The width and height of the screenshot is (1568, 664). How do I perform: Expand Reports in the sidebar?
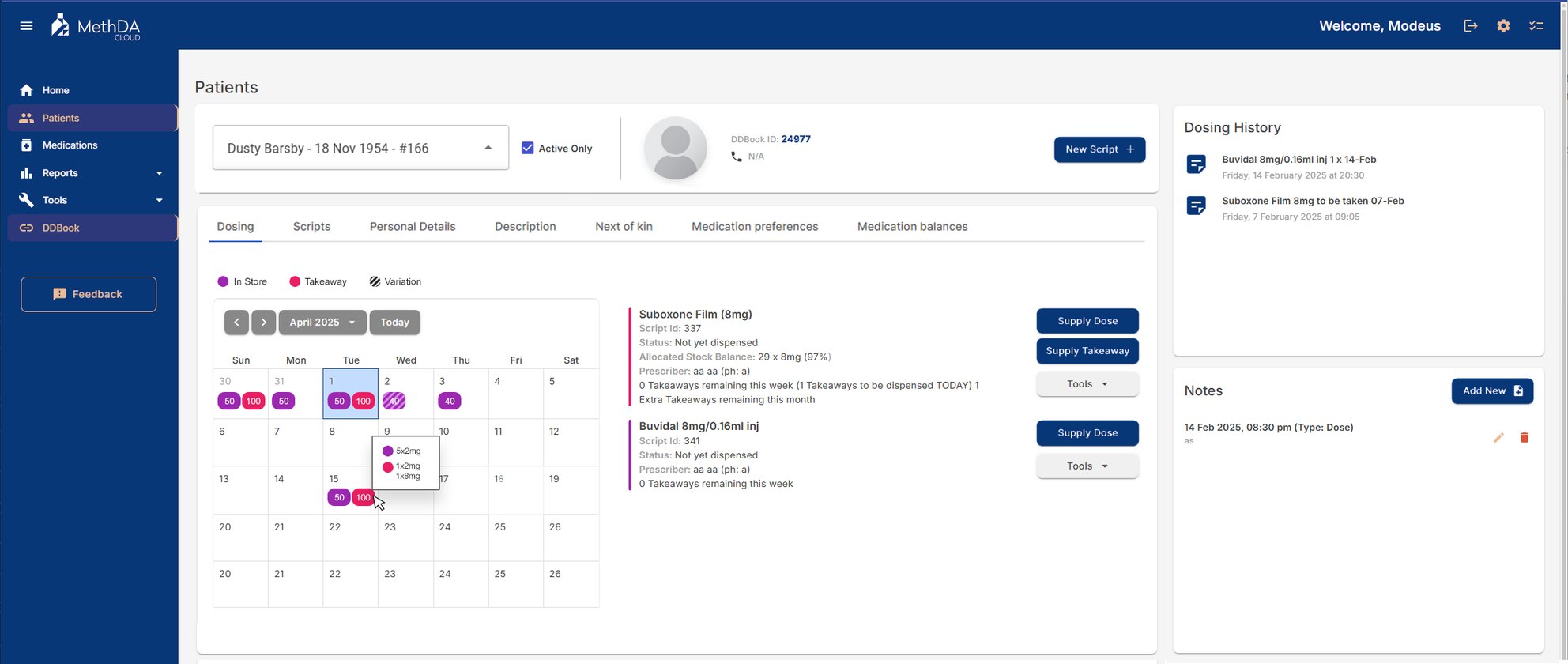(159, 173)
